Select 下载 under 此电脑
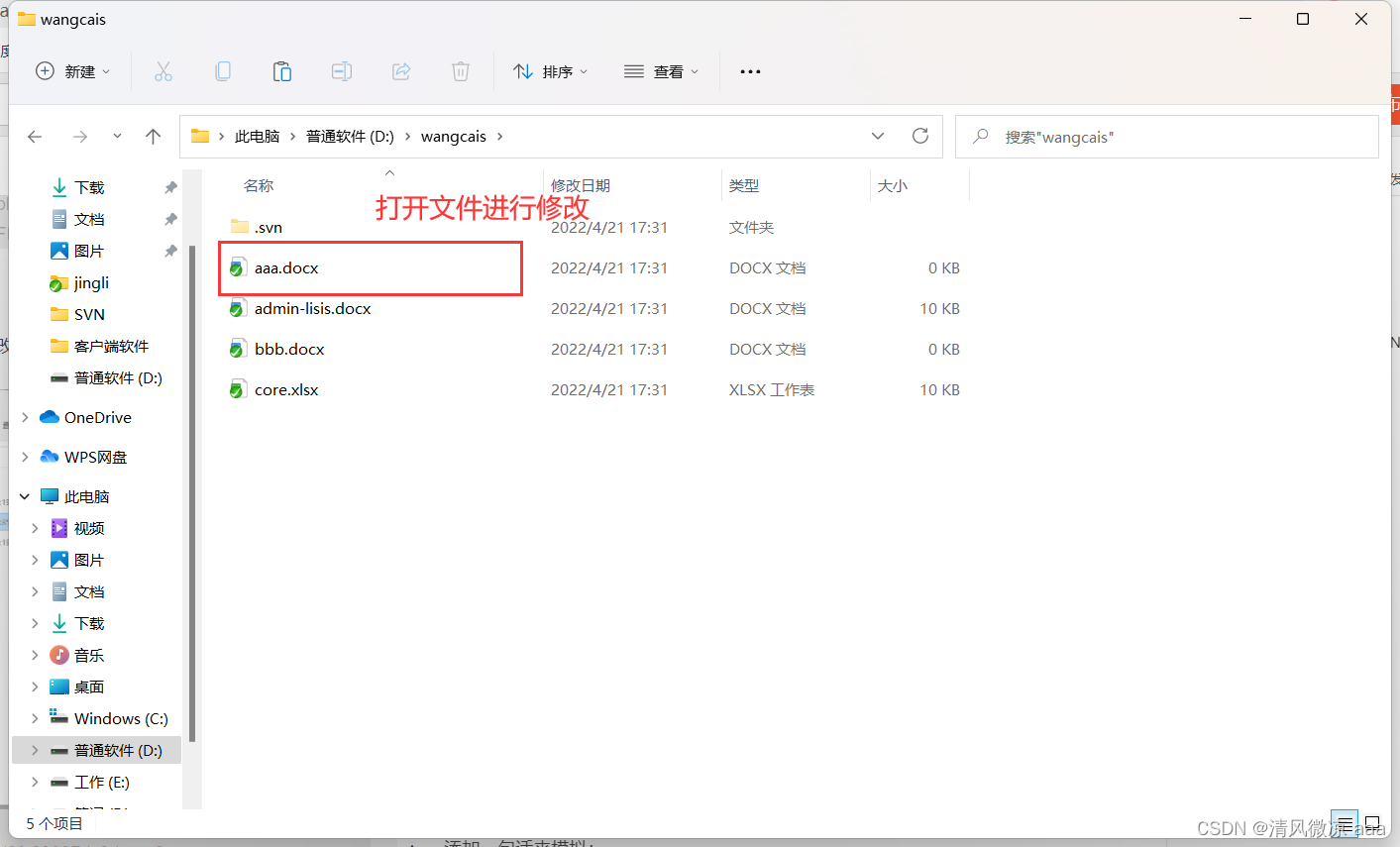 89,623
